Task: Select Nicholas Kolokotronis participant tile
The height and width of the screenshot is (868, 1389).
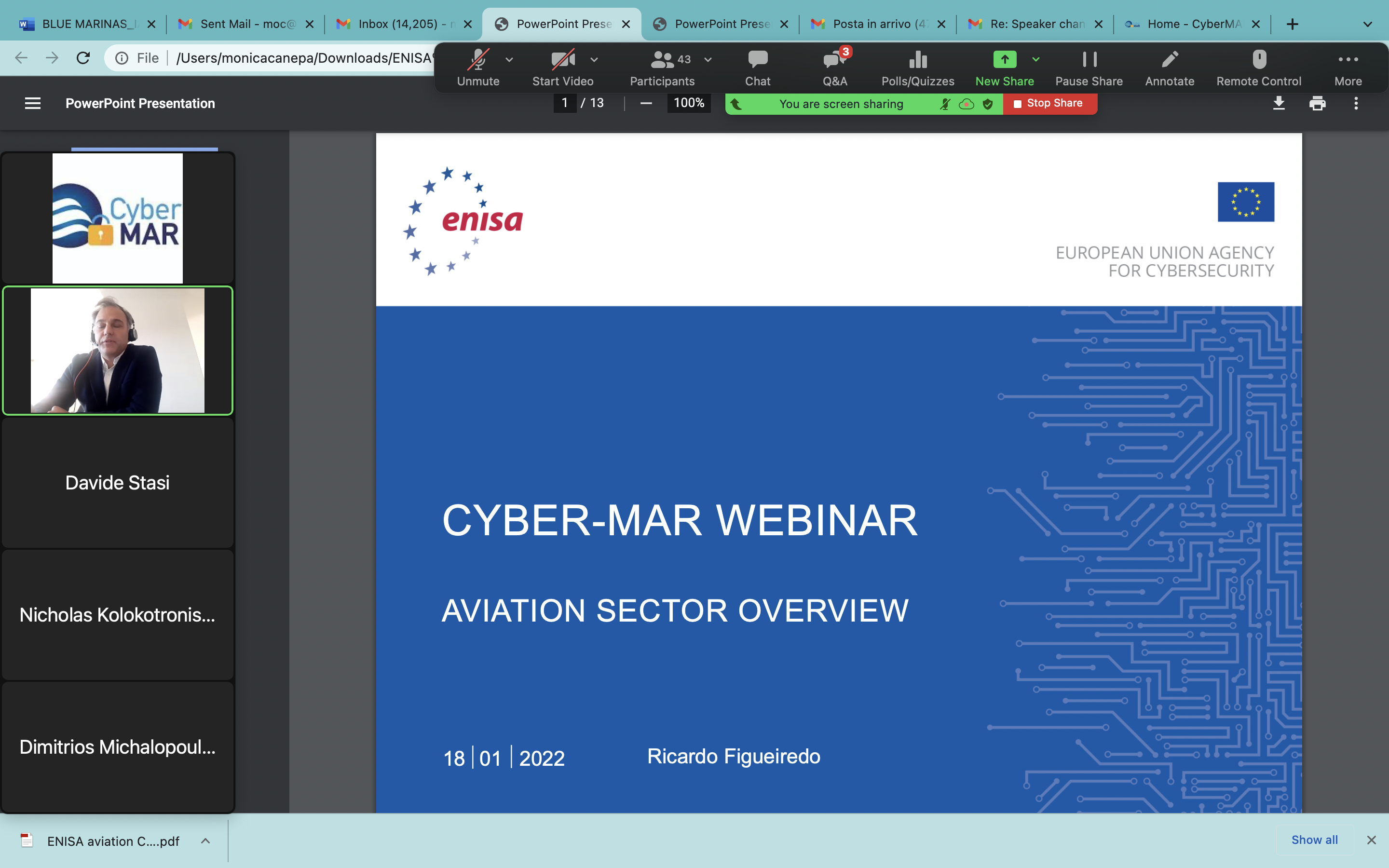Action: pos(118,615)
